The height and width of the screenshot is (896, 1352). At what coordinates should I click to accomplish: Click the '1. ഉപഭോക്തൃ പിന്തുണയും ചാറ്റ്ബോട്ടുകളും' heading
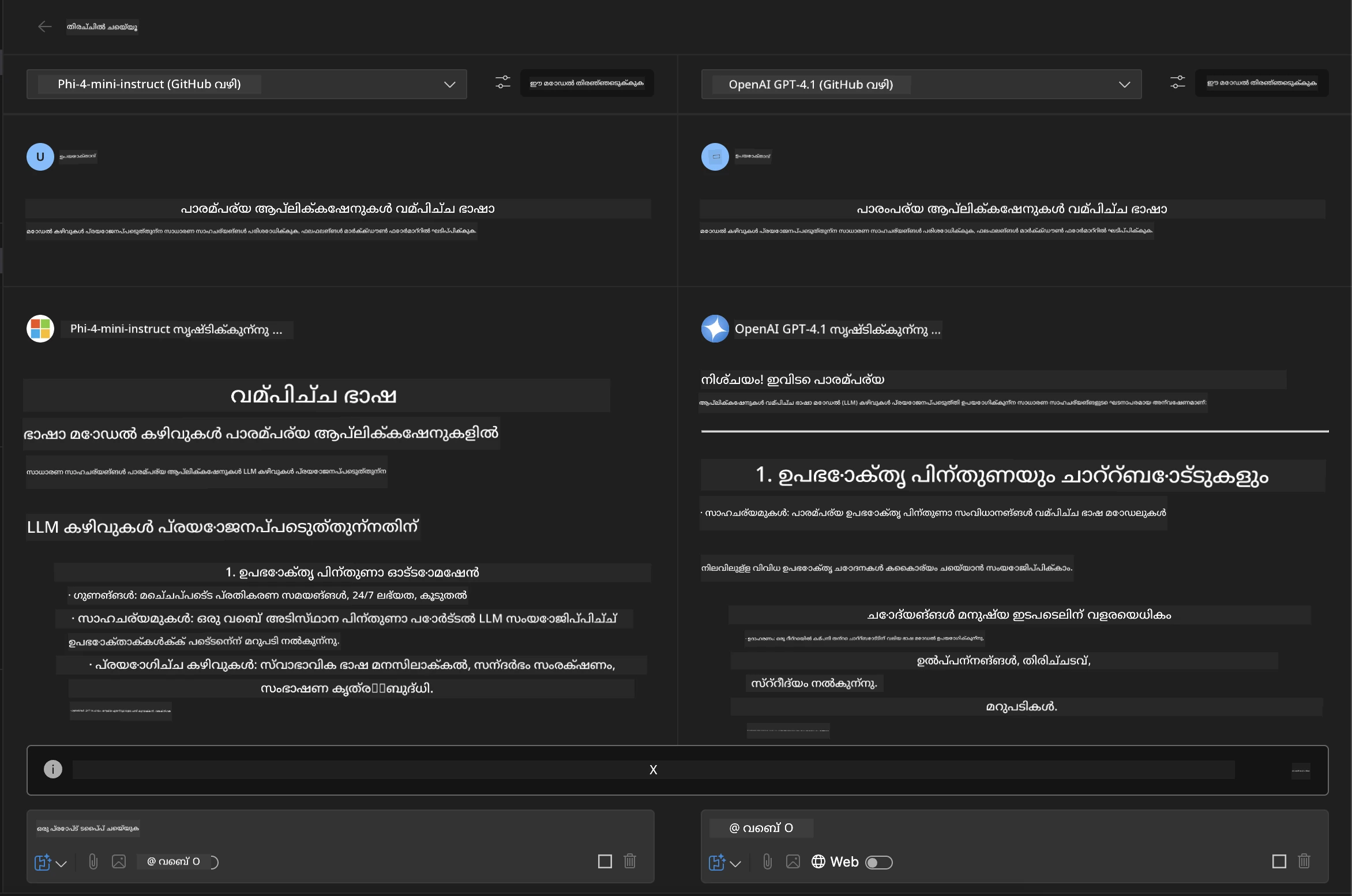point(1012,476)
